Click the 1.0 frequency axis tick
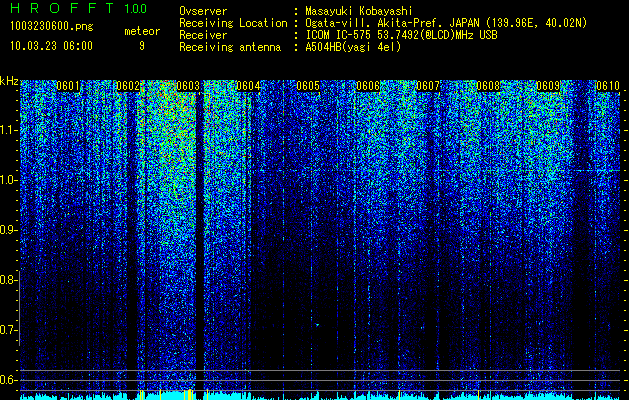Image resolution: width=629 pixels, height=400 pixels. (8, 180)
